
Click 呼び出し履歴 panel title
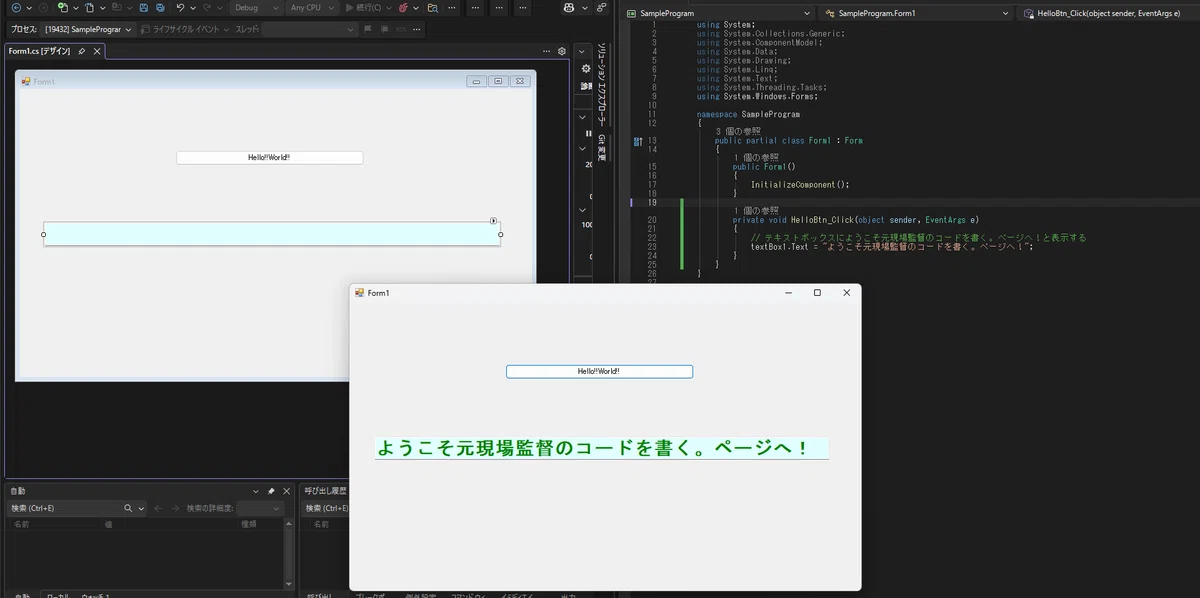click(325, 491)
